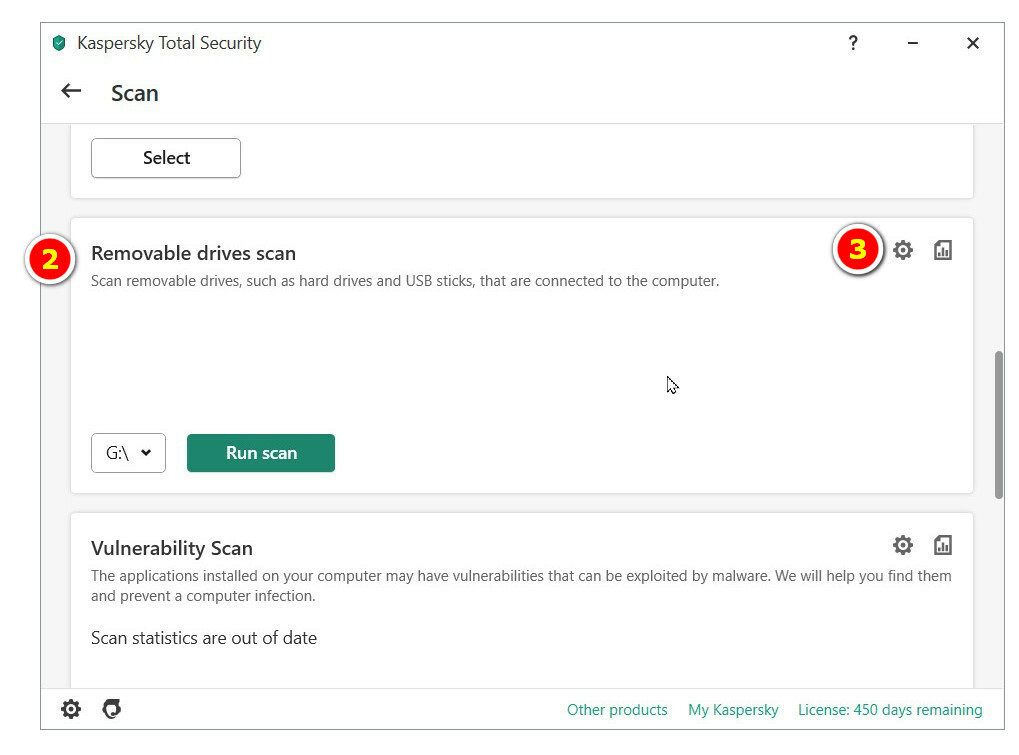Screen dimensions: 1019x755
Task: Show the Vulnerability Scan report icon
Action: (x=942, y=545)
